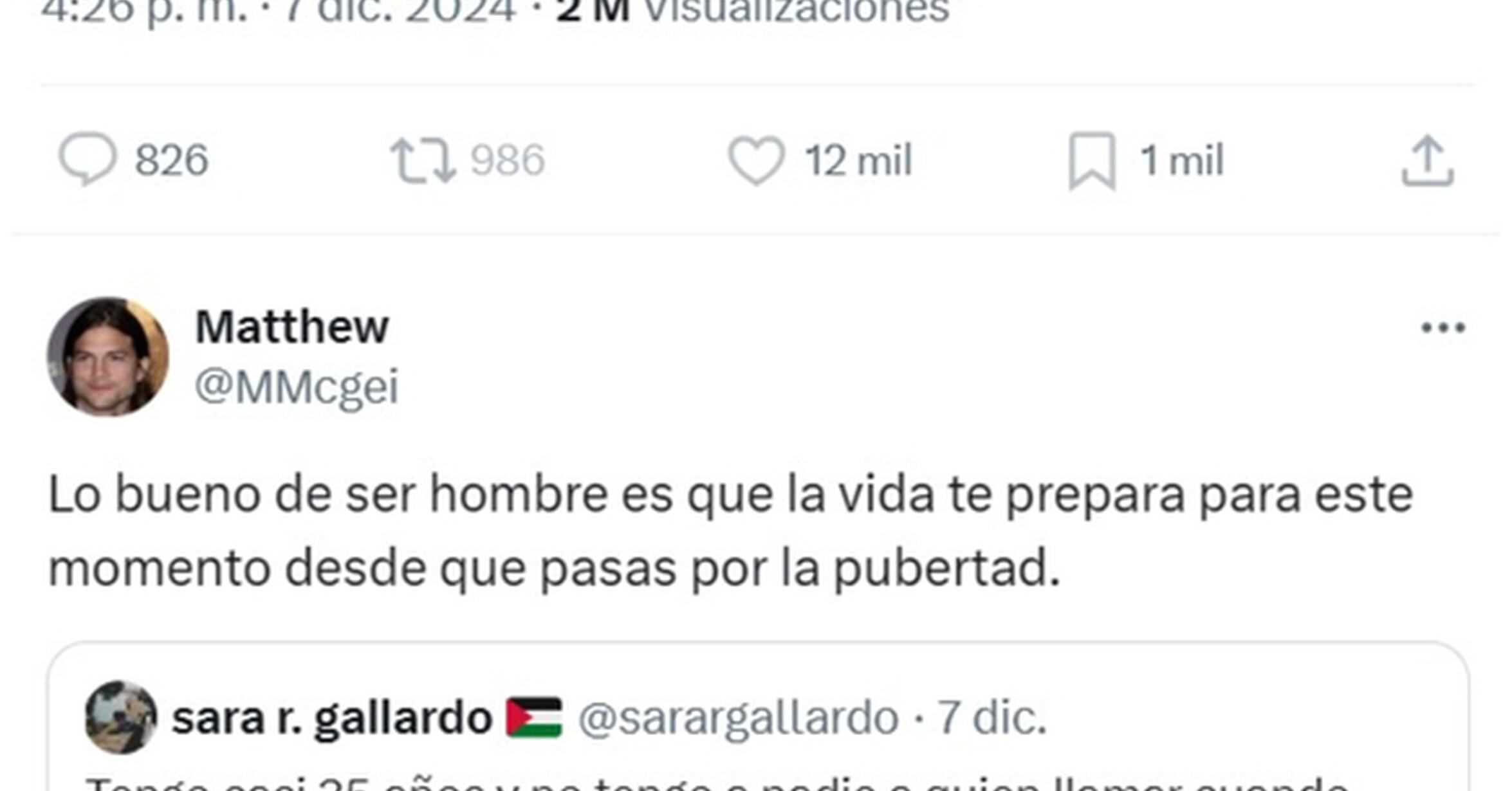Screen dimensions: 1512x791
Task: Open sara r. gallardo's quoted profile avatar
Action: [121, 717]
